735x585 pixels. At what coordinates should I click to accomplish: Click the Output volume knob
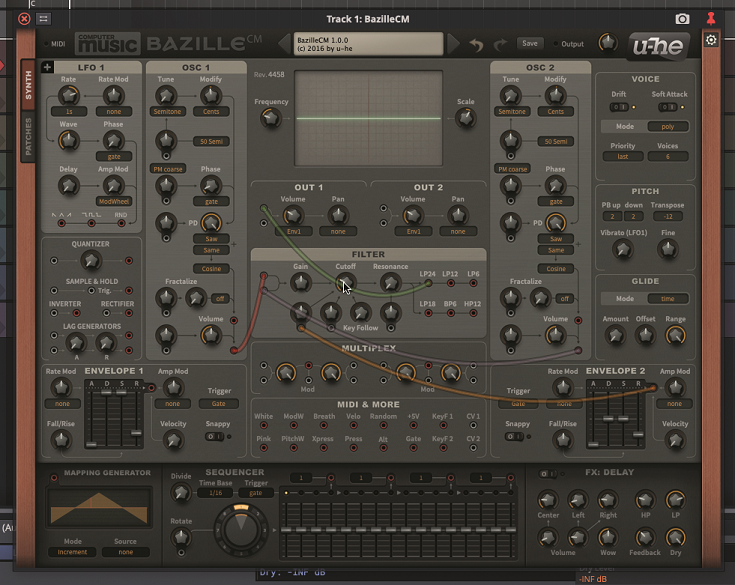pos(608,43)
